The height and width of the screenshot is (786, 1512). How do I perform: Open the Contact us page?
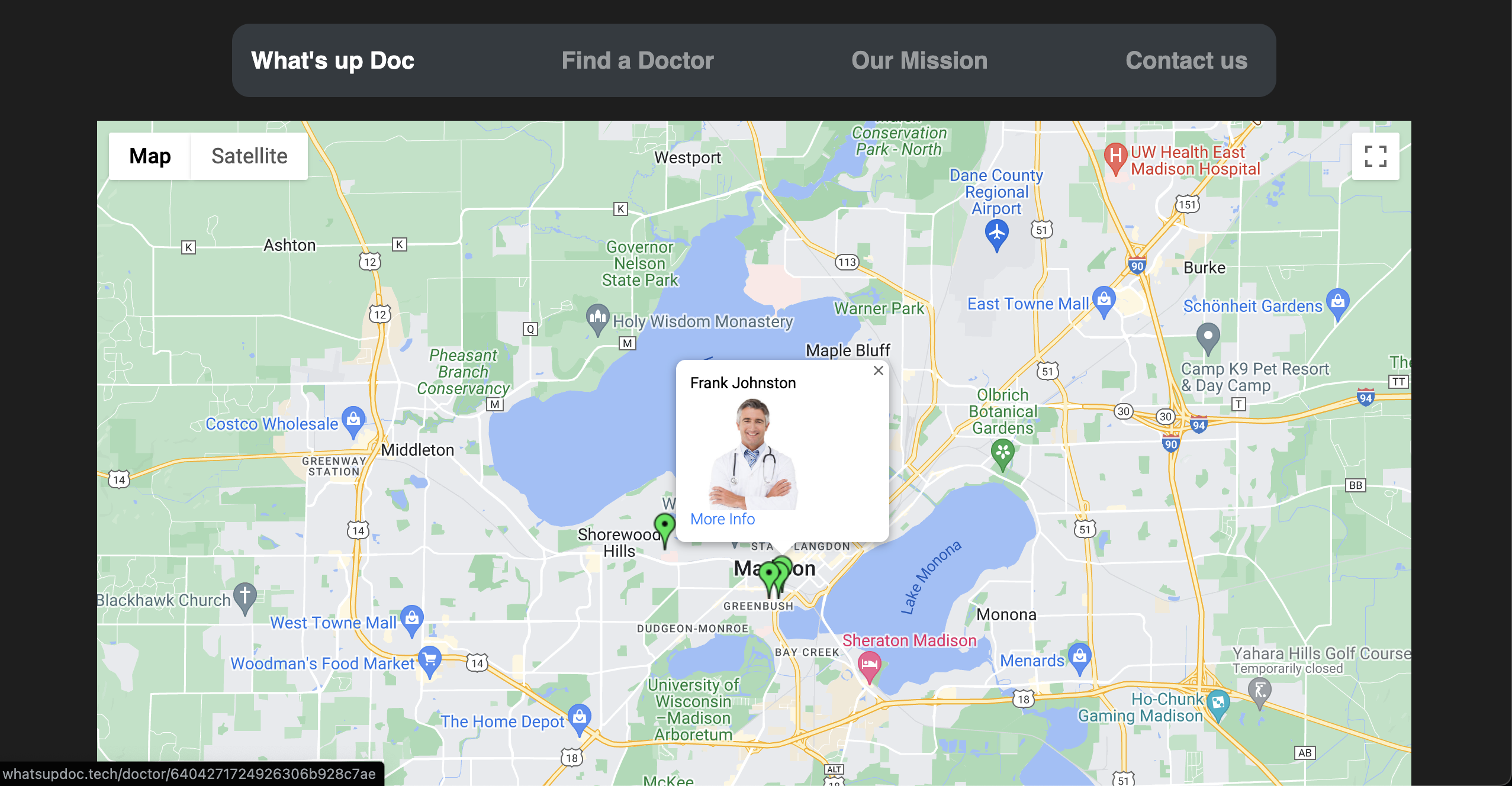pyautogui.click(x=1186, y=60)
